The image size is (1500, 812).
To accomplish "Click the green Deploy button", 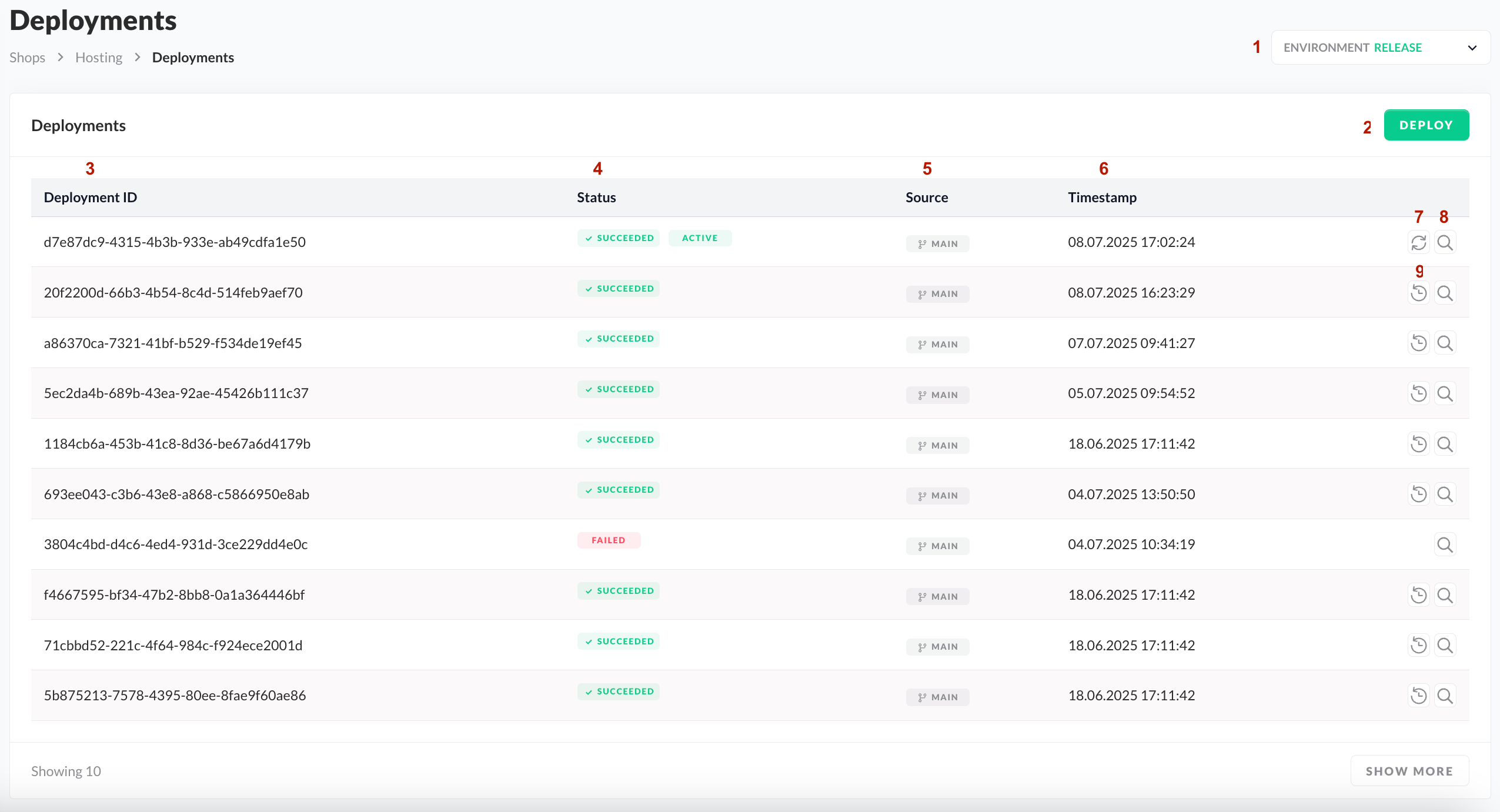I will pyautogui.click(x=1426, y=125).
